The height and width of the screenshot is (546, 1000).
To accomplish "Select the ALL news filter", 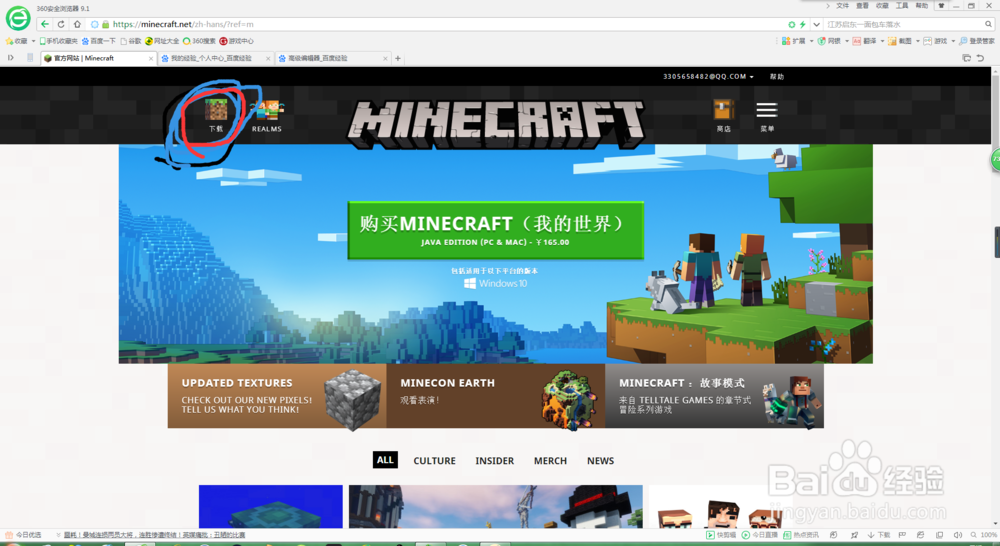I will tap(385, 460).
